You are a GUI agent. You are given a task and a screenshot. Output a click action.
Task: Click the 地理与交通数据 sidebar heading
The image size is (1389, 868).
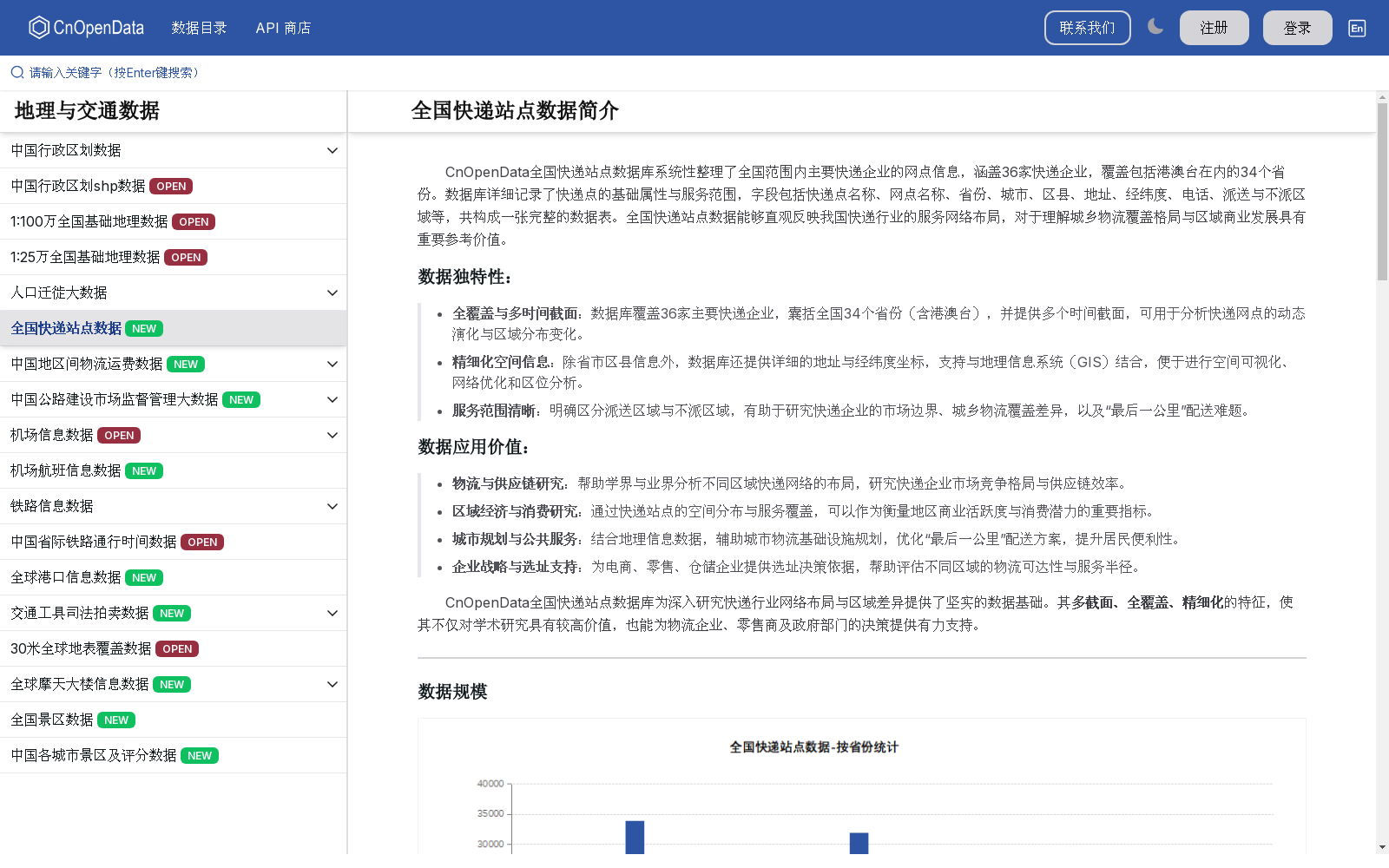tap(87, 110)
